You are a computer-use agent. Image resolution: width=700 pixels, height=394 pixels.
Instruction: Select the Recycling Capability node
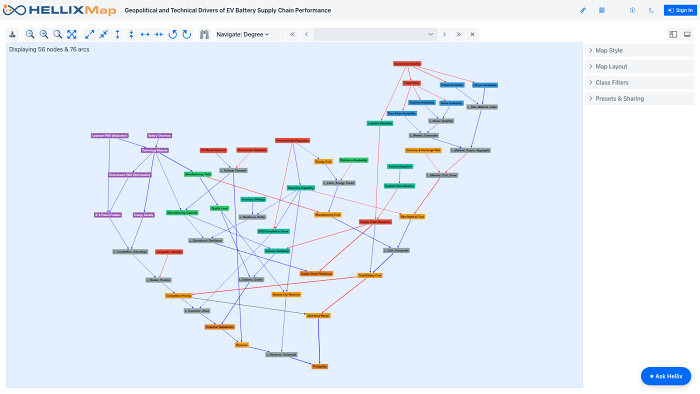[x=300, y=188]
